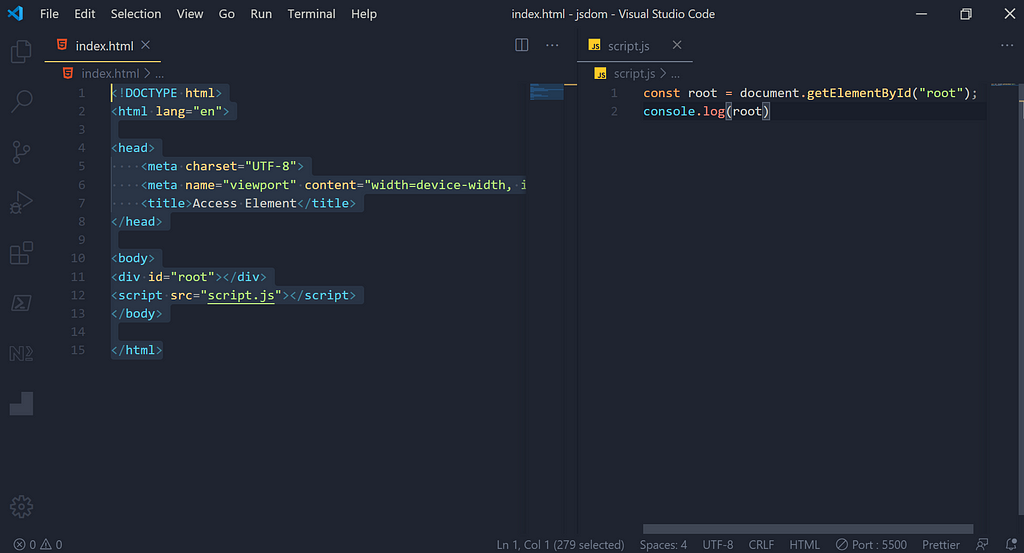Change line endings via CRLF
The width and height of the screenshot is (1024, 553).
click(x=761, y=545)
